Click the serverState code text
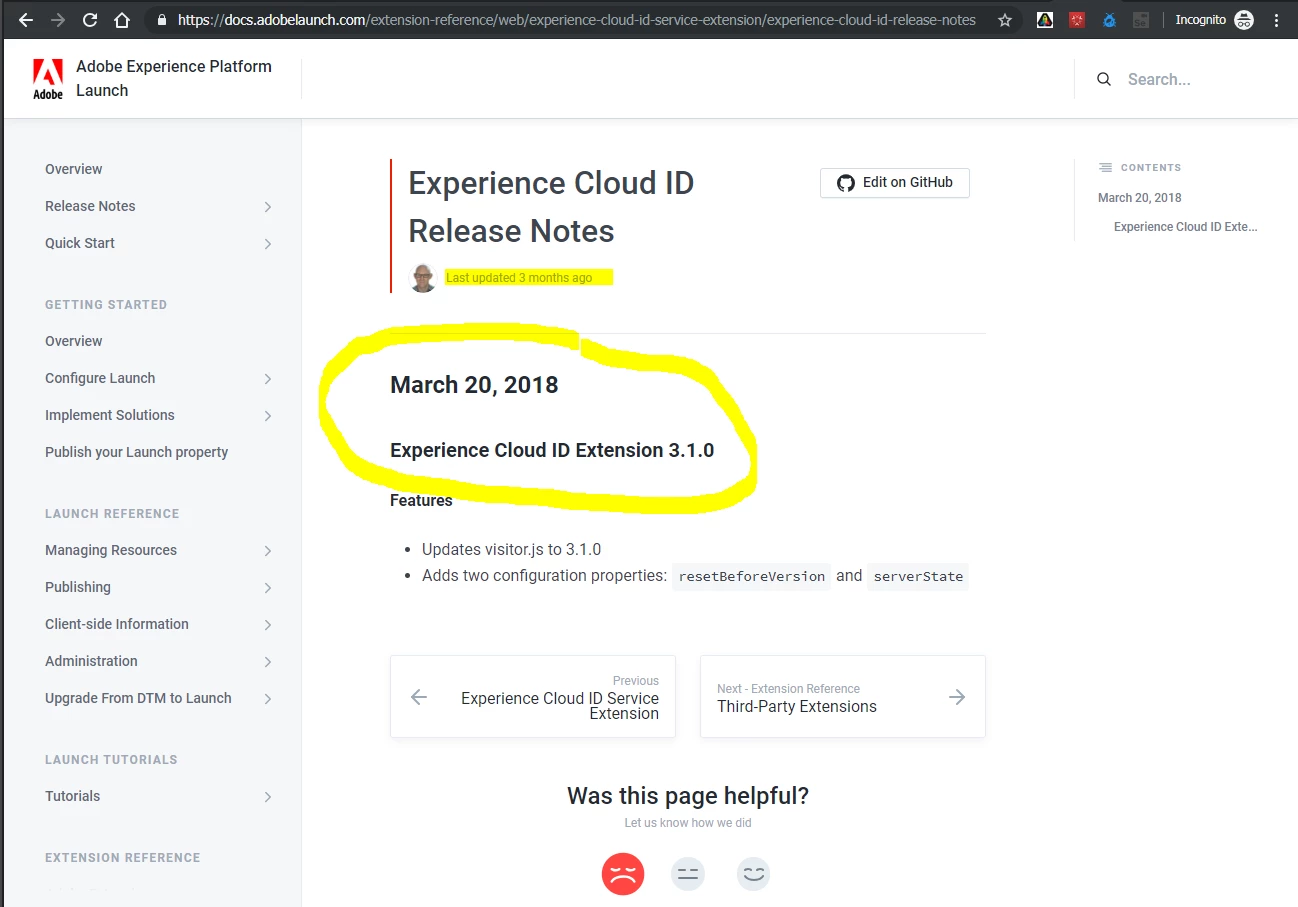The image size is (1298, 907). tap(918, 576)
